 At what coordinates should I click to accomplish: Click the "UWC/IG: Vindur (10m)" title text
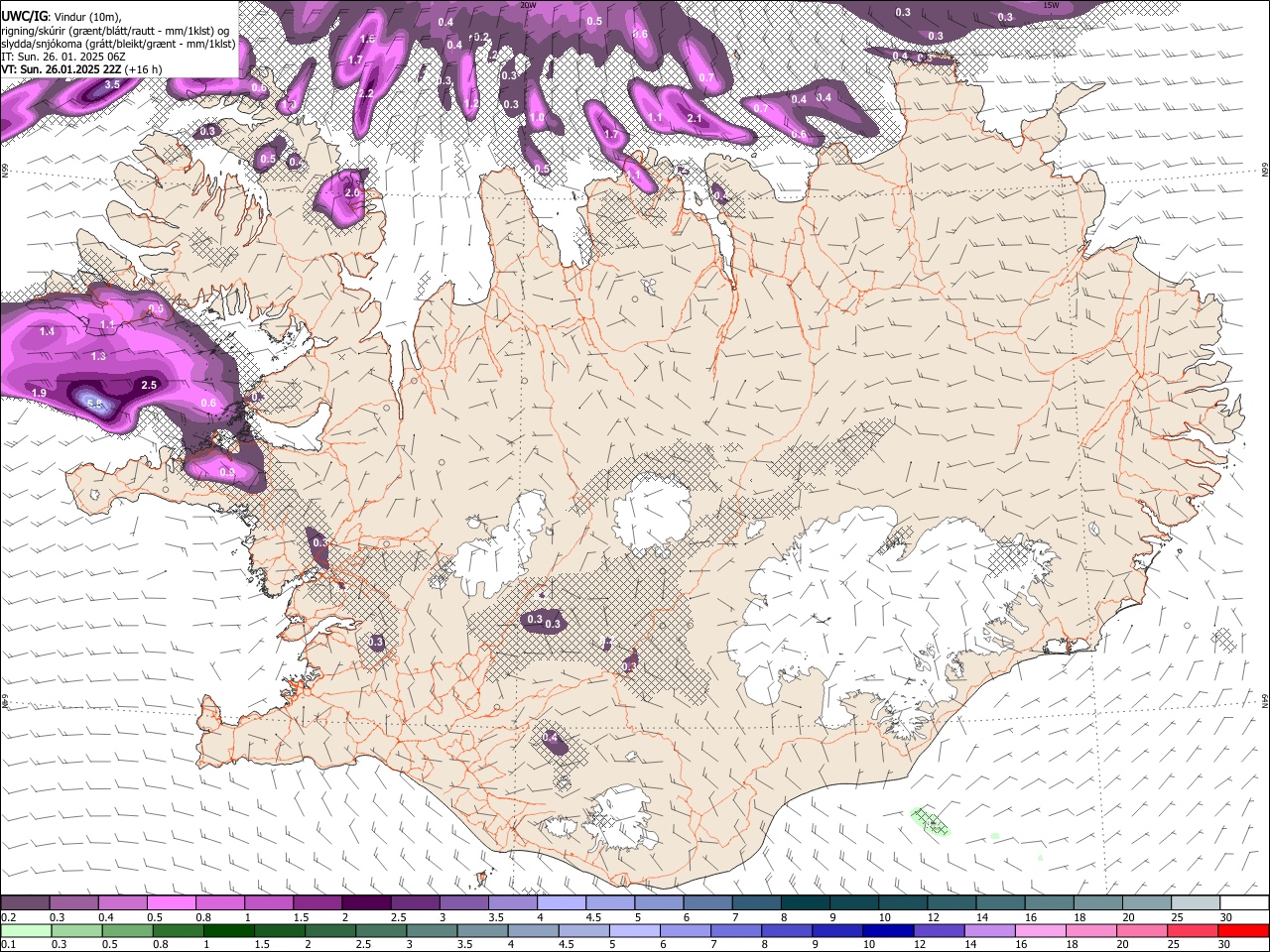click(x=61, y=16)
